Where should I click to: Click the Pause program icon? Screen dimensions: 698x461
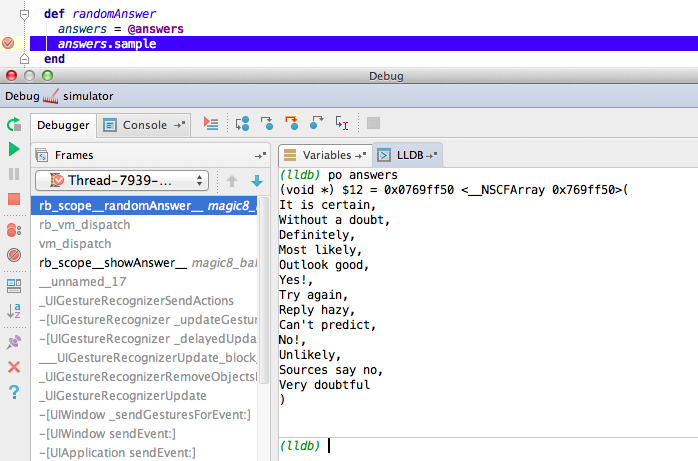tap(14, 174)
